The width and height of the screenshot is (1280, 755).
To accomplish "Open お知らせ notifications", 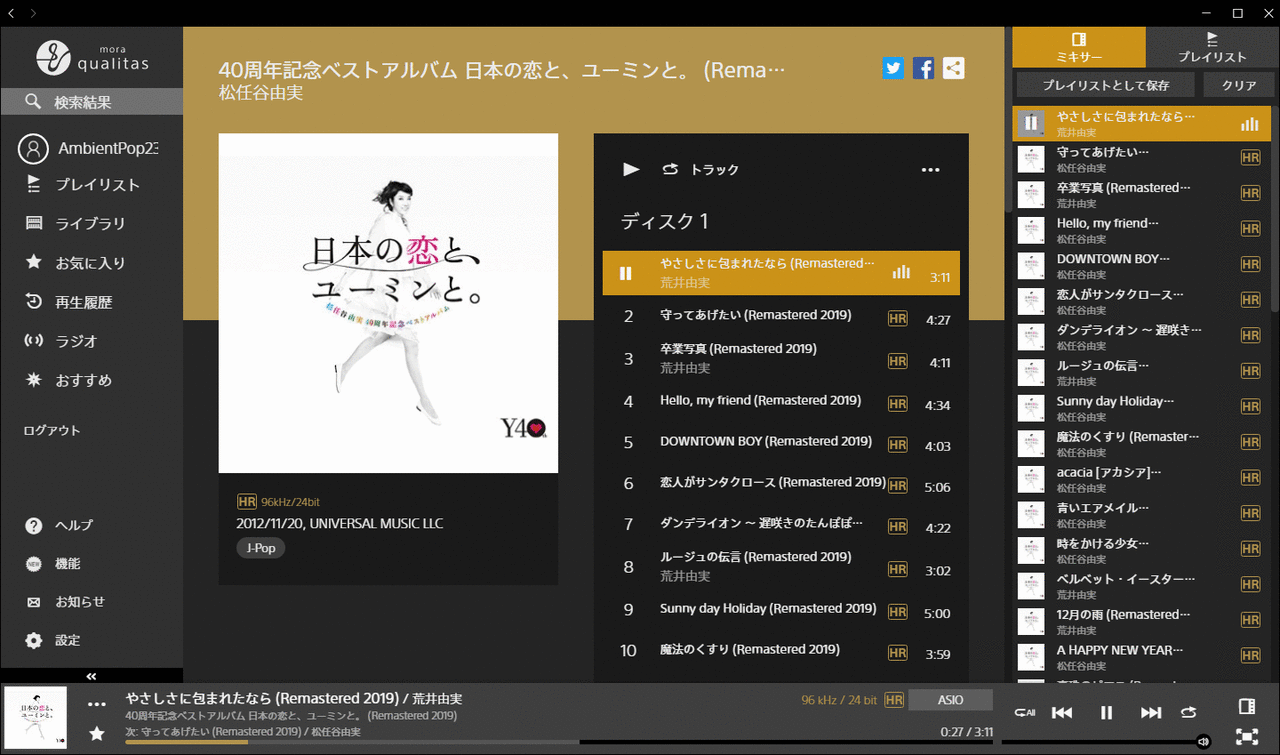I will [66, 601].
